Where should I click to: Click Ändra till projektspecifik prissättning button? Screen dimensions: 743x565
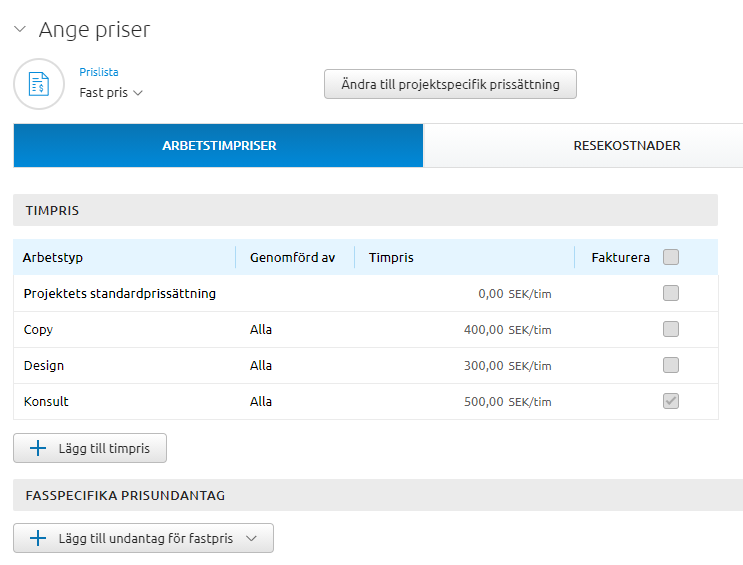pyautogui.click(x=450, y=84)
